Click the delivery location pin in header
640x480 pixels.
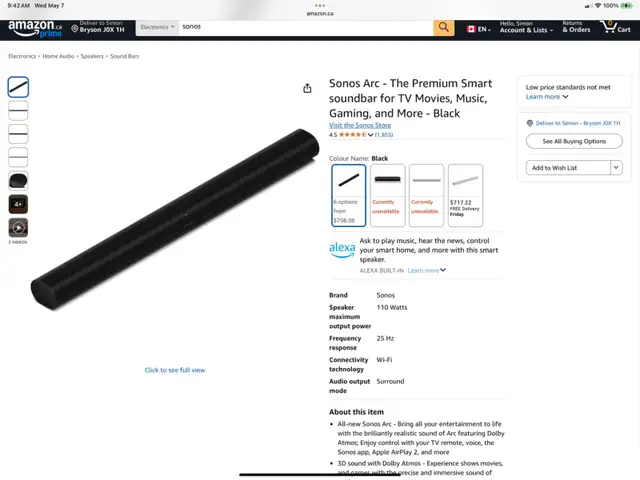point(75,29)
